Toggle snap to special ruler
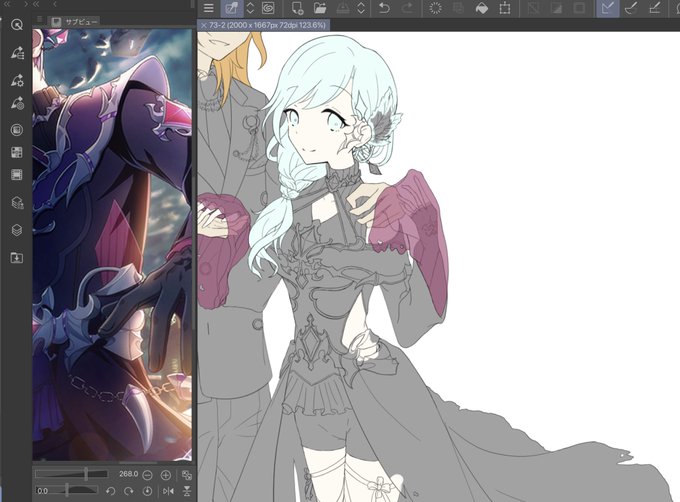 click(x=631, y=8)
